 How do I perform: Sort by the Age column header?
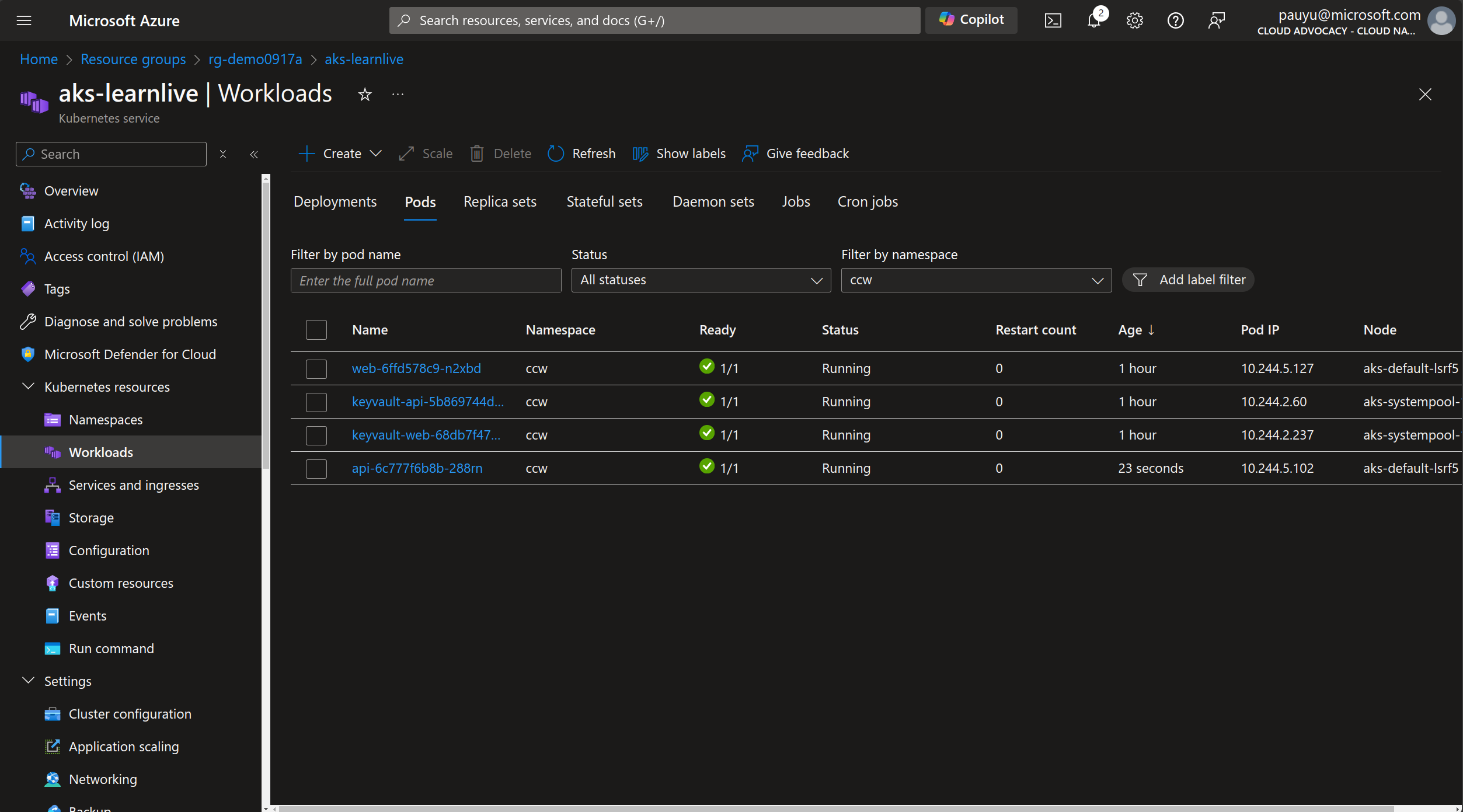[1136, 330]
